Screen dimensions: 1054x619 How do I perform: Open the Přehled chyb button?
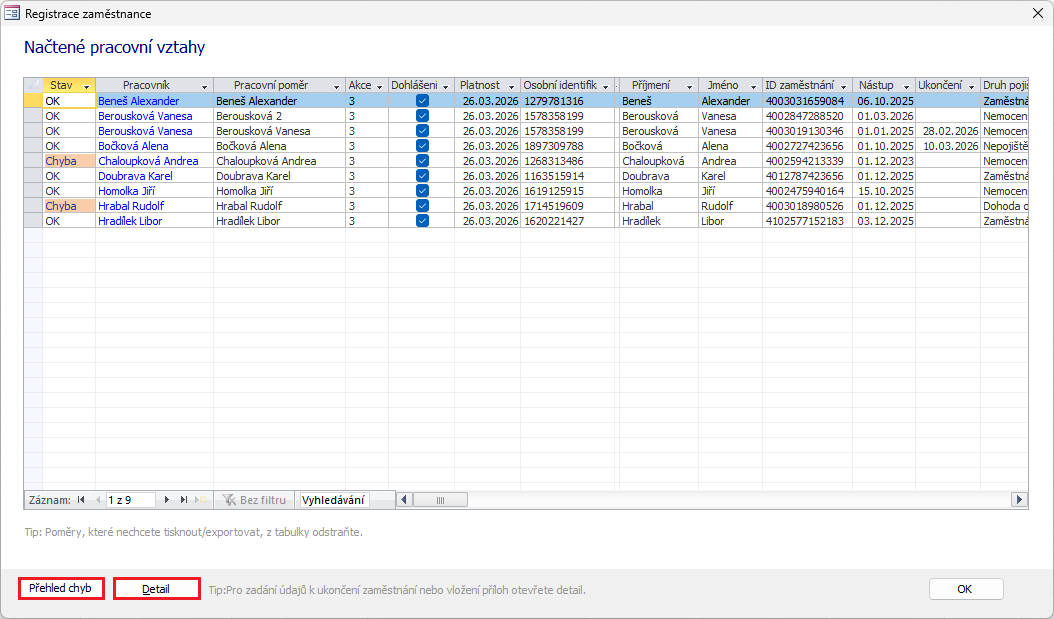(61, 589)
